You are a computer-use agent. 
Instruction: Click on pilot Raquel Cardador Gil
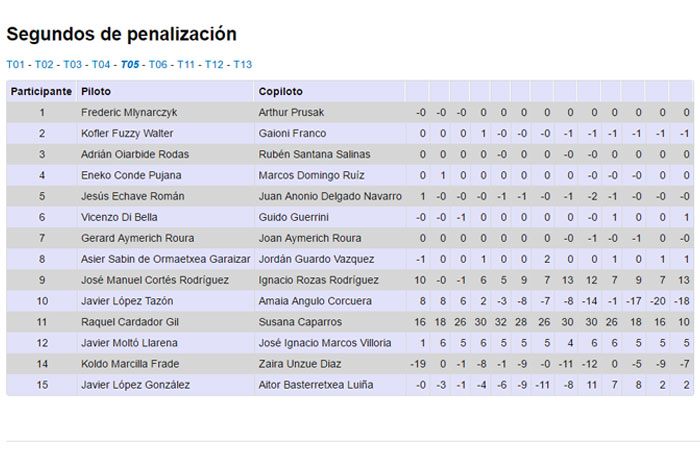tap(131, 322)
